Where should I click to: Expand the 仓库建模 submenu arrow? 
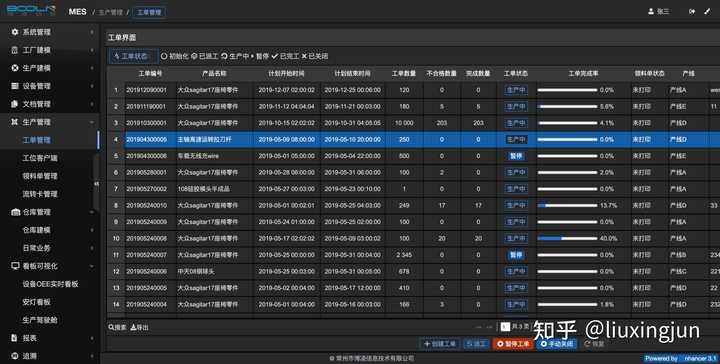pyautogui.click(x=92, y=230)
